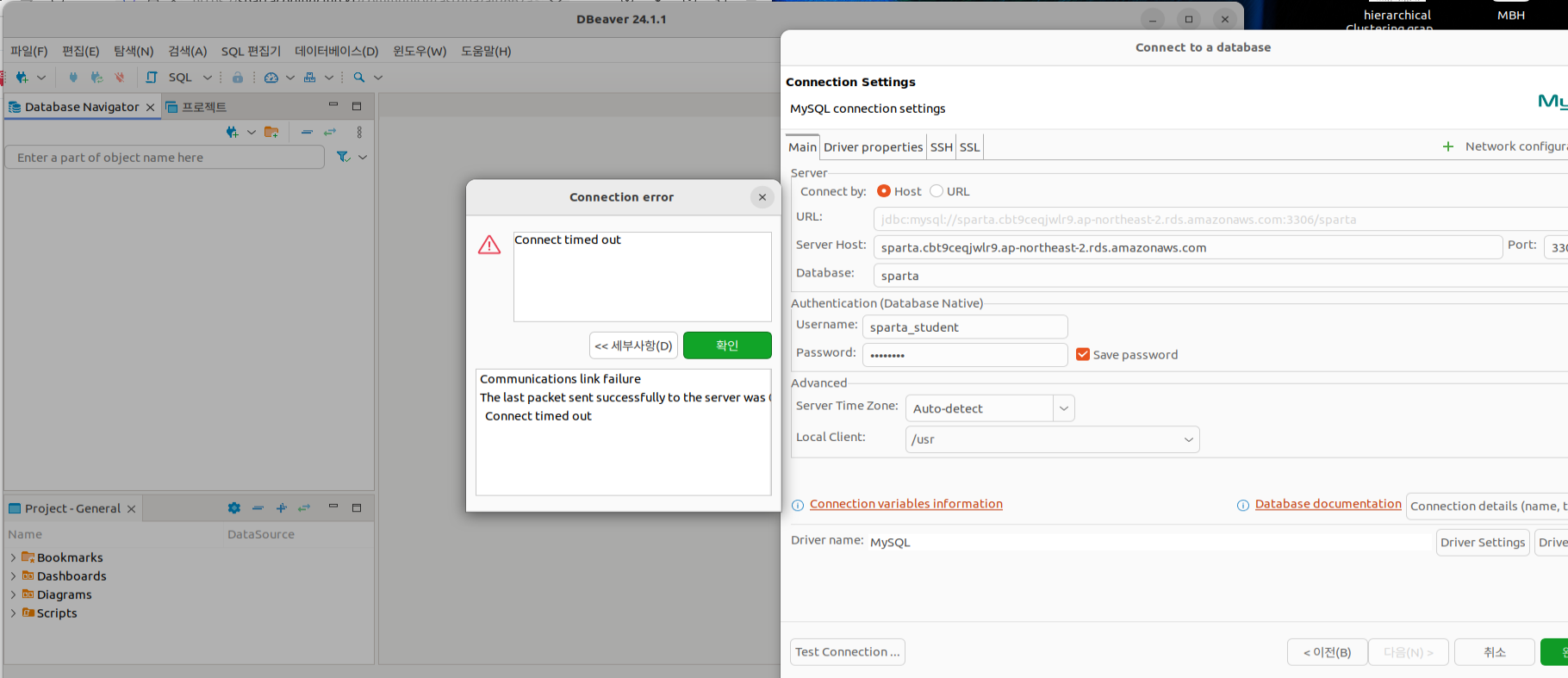The image size is (1568, 678).
Task: Create new folder in Database Navigator
Action: click(x=271, y=132)
